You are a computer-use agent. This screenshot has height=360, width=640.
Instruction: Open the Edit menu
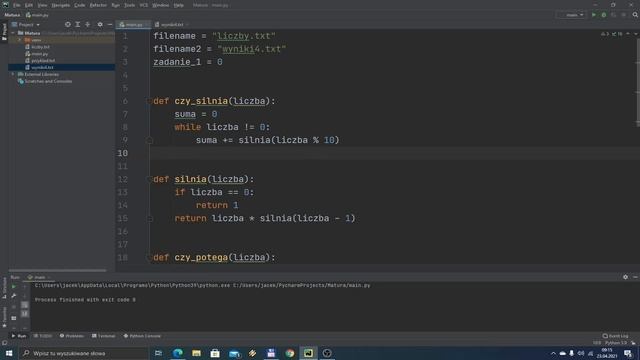click(29, 5)
